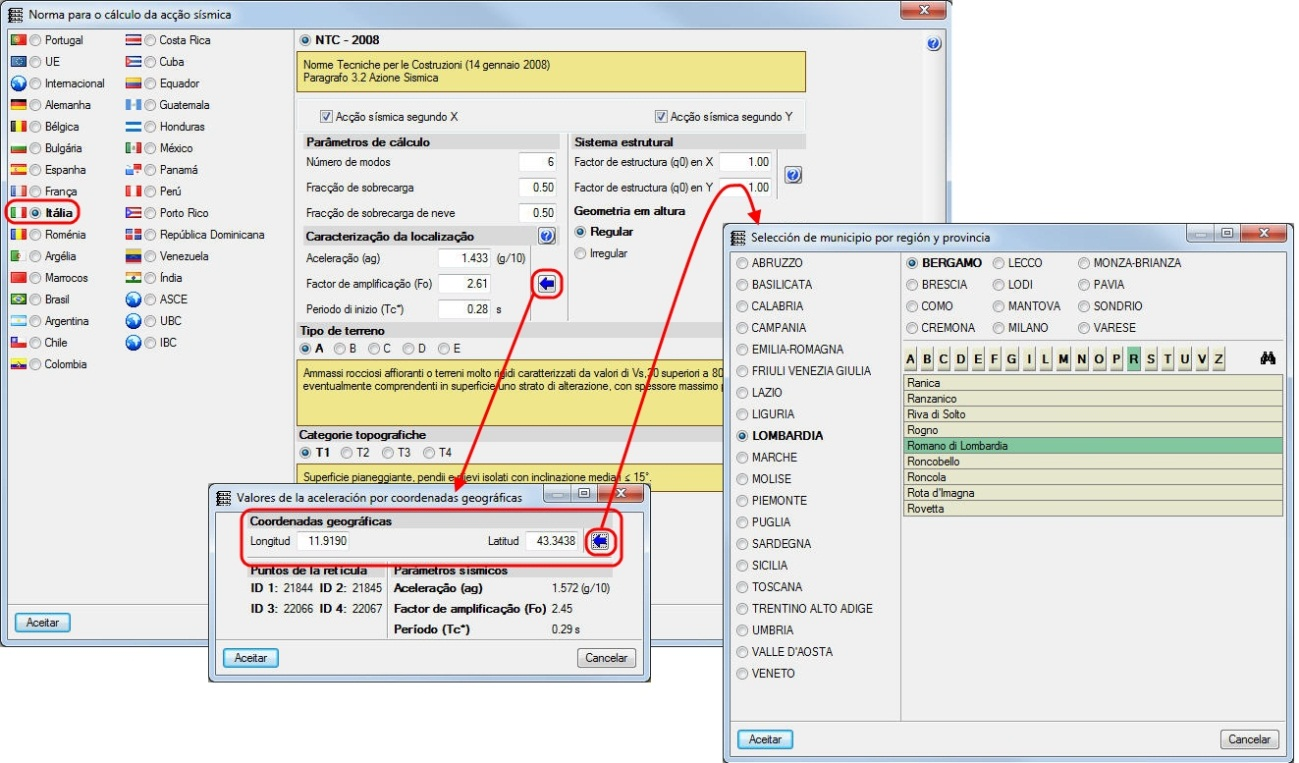Click Aceitar in the Norma seismic window
The height and width of the screenshot is (763, 1299).
tap(42, 623)
